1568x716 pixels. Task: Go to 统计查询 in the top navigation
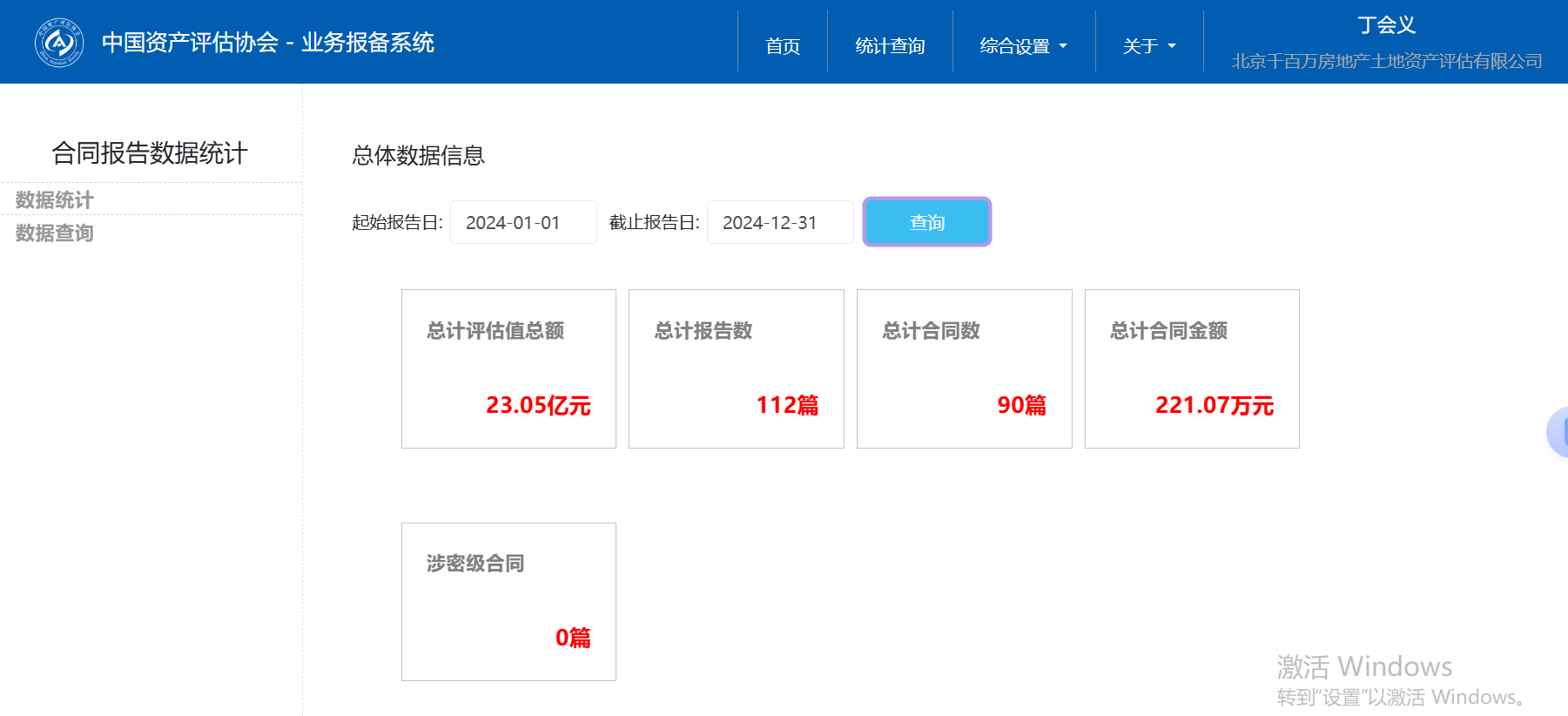pyautogui.click(x=889, y=46)
